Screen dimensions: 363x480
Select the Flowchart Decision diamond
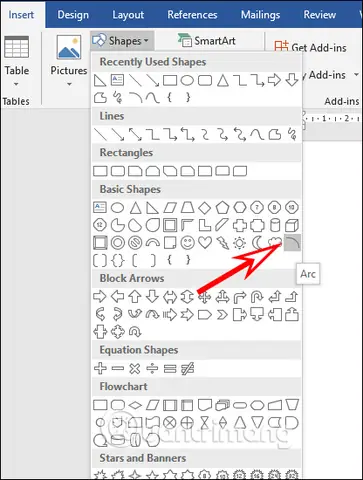(135, 405)
